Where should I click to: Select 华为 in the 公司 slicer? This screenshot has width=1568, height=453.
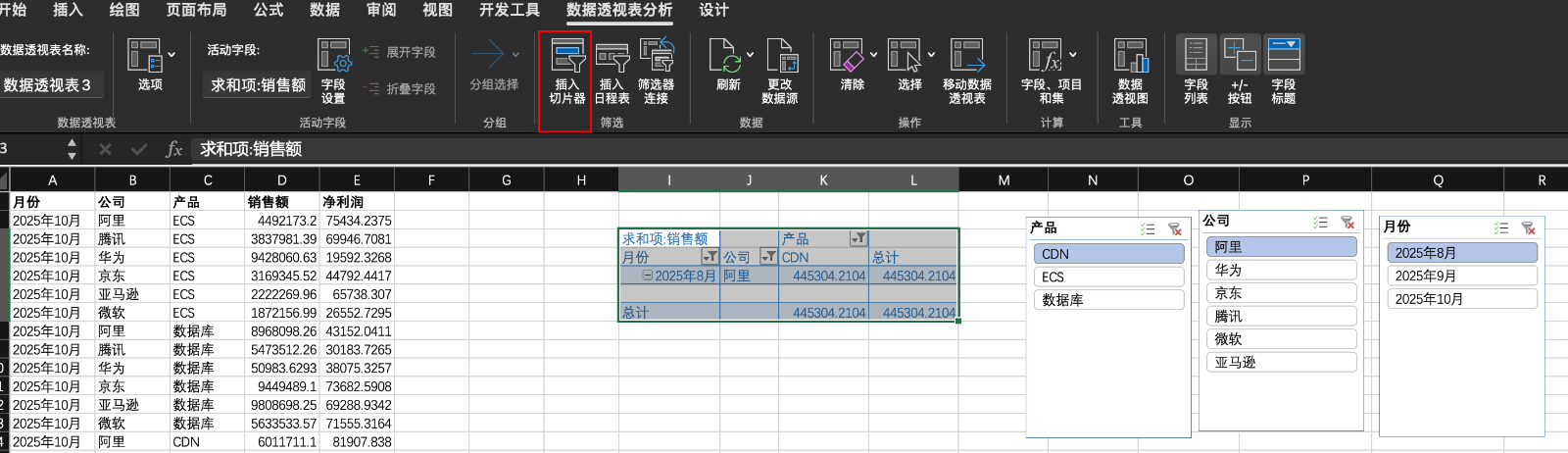[1281, 270]
